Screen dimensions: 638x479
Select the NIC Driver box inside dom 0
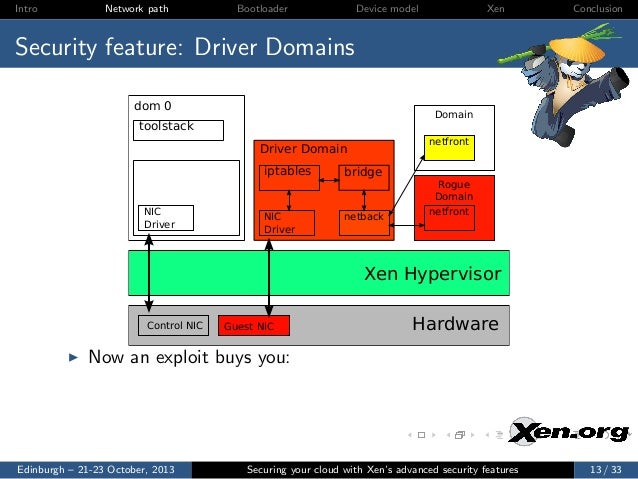click(166, 218)
